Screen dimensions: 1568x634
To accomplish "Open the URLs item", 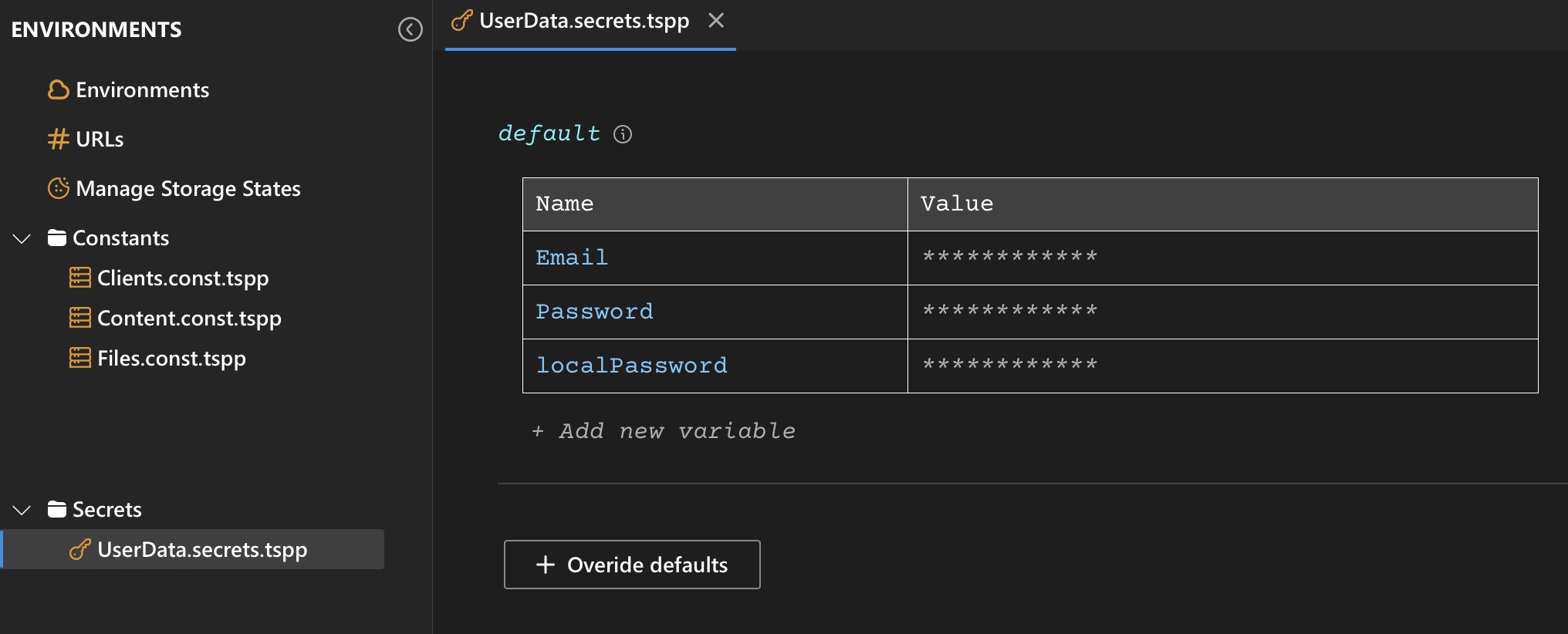I will (x=100, y=140).
